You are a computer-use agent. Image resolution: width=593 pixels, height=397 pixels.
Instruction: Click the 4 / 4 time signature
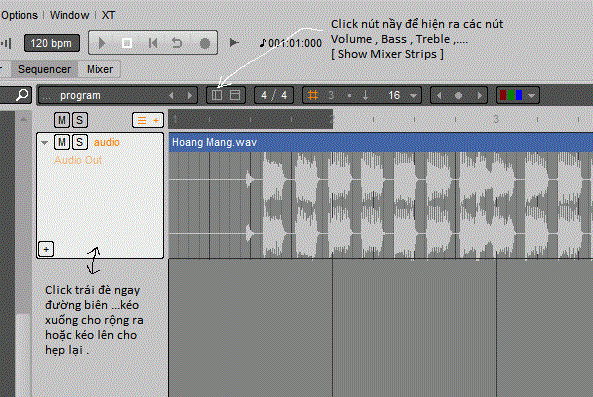tap(274, 95)
